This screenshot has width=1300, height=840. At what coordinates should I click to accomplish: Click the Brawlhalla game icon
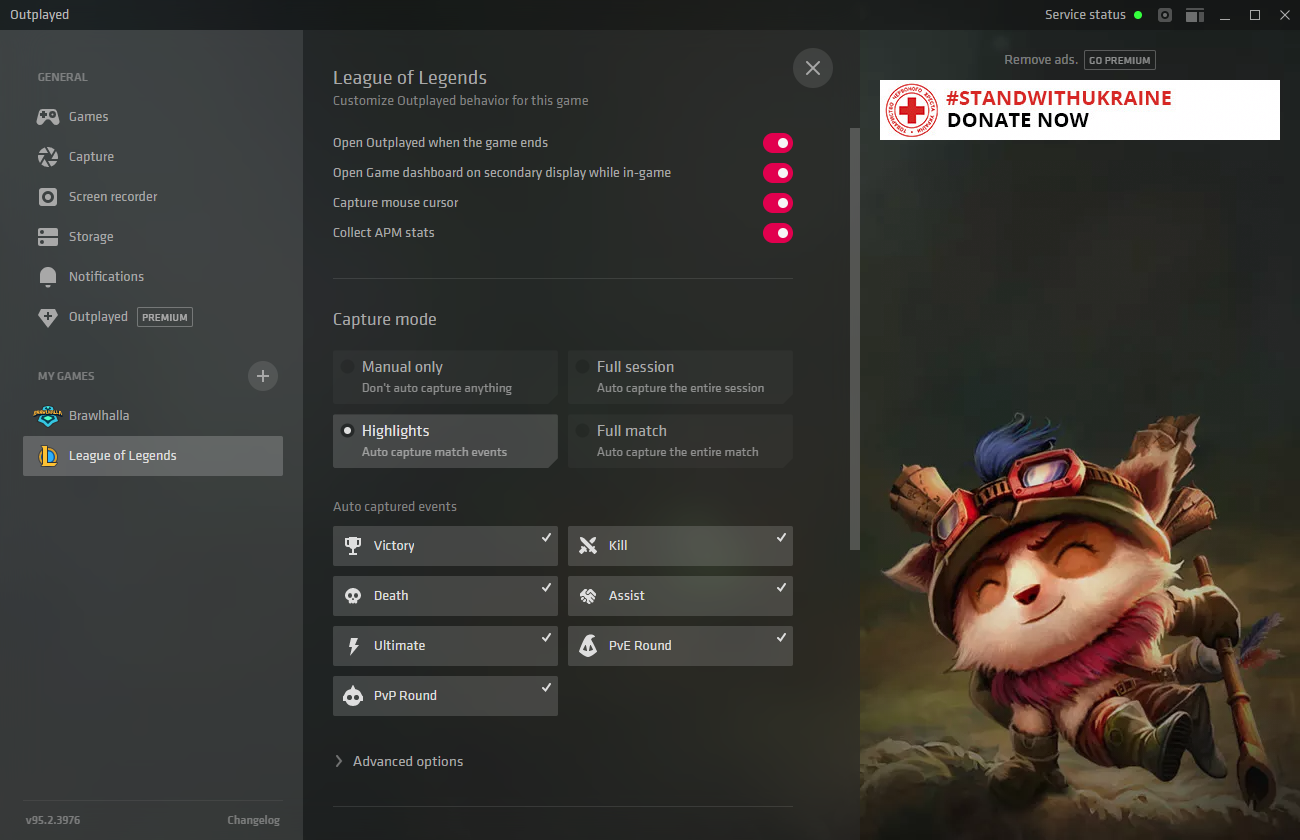click(48, 416)
